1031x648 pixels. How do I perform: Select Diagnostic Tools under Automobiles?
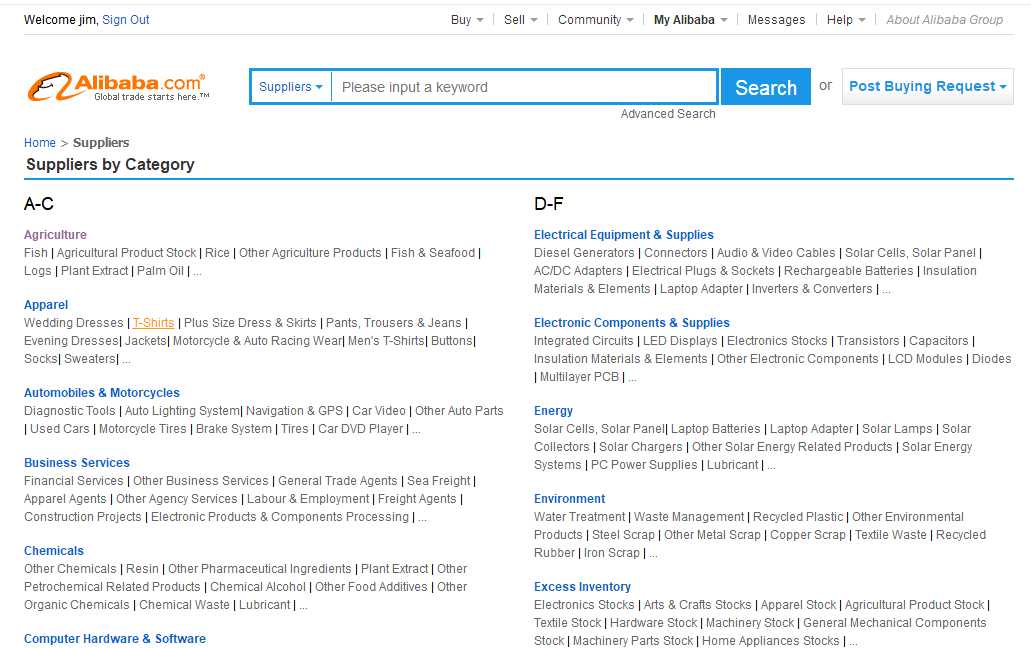click(70, 411)
